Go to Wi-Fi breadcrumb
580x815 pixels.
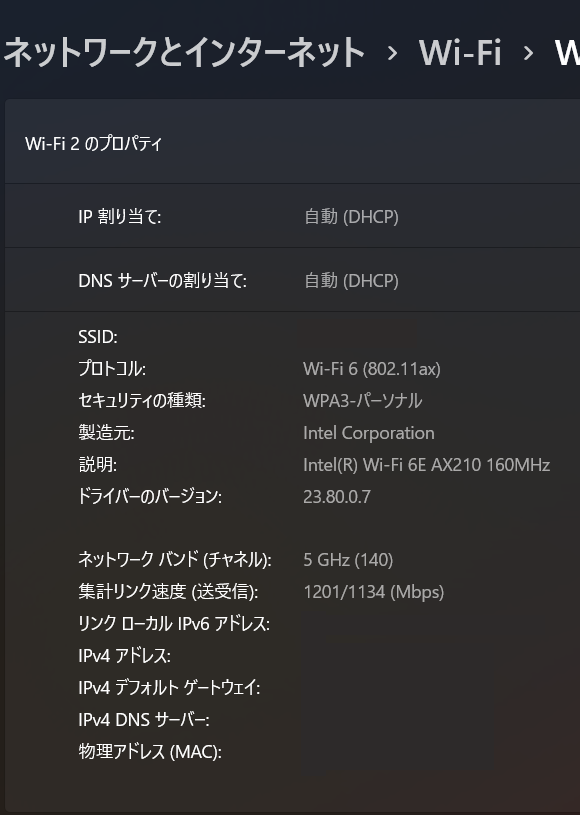(x=460, y=52)
